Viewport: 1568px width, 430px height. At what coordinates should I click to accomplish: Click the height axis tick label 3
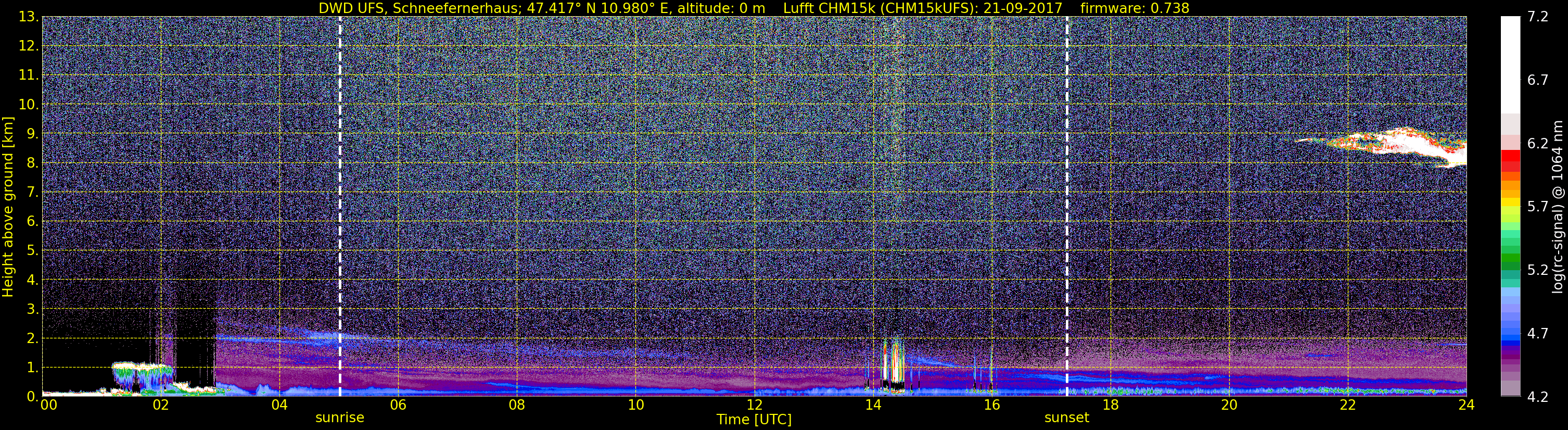point(32,309)
